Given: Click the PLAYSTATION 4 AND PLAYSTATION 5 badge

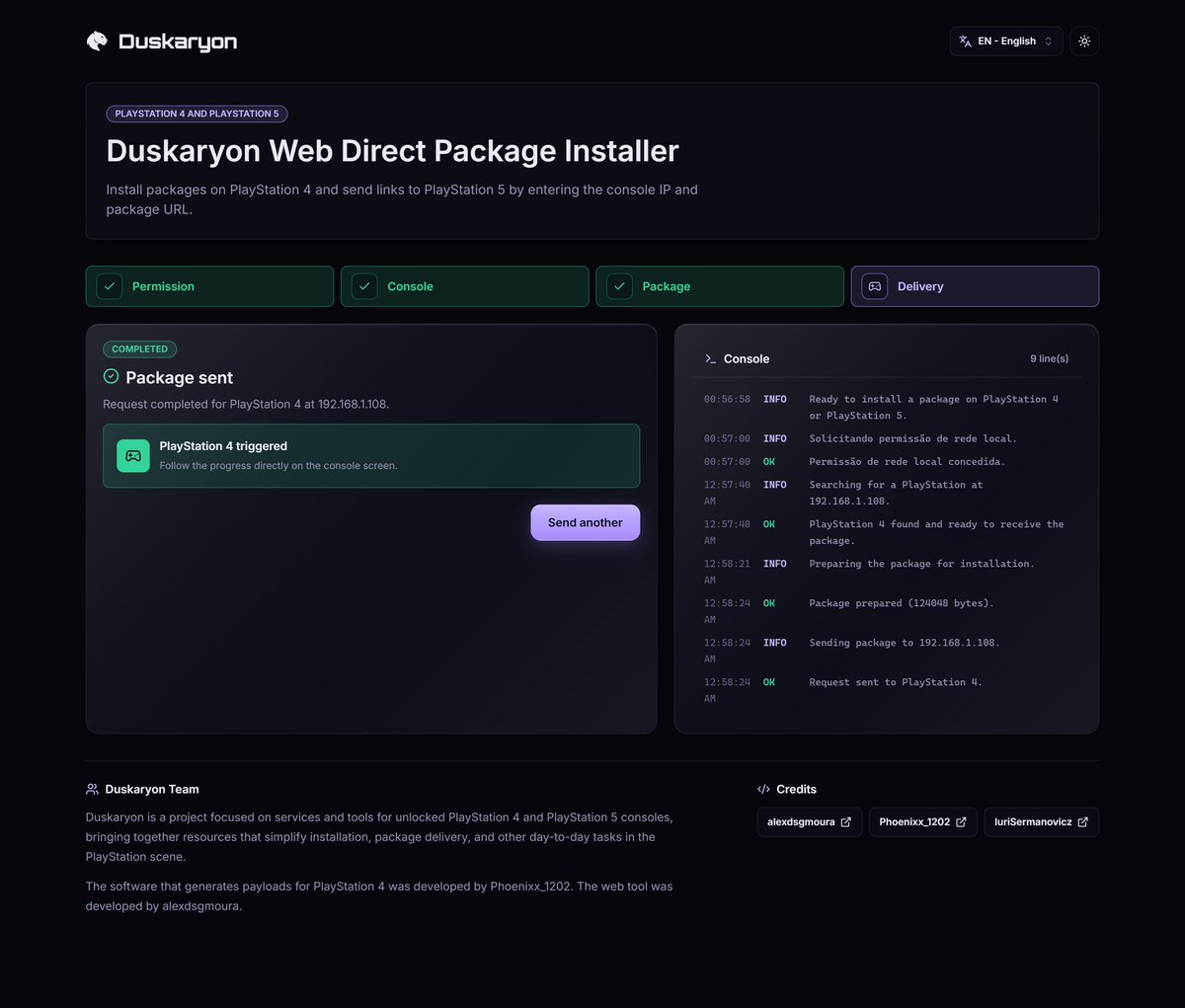Looking at the screenshot, I should [x=197, y=114].
